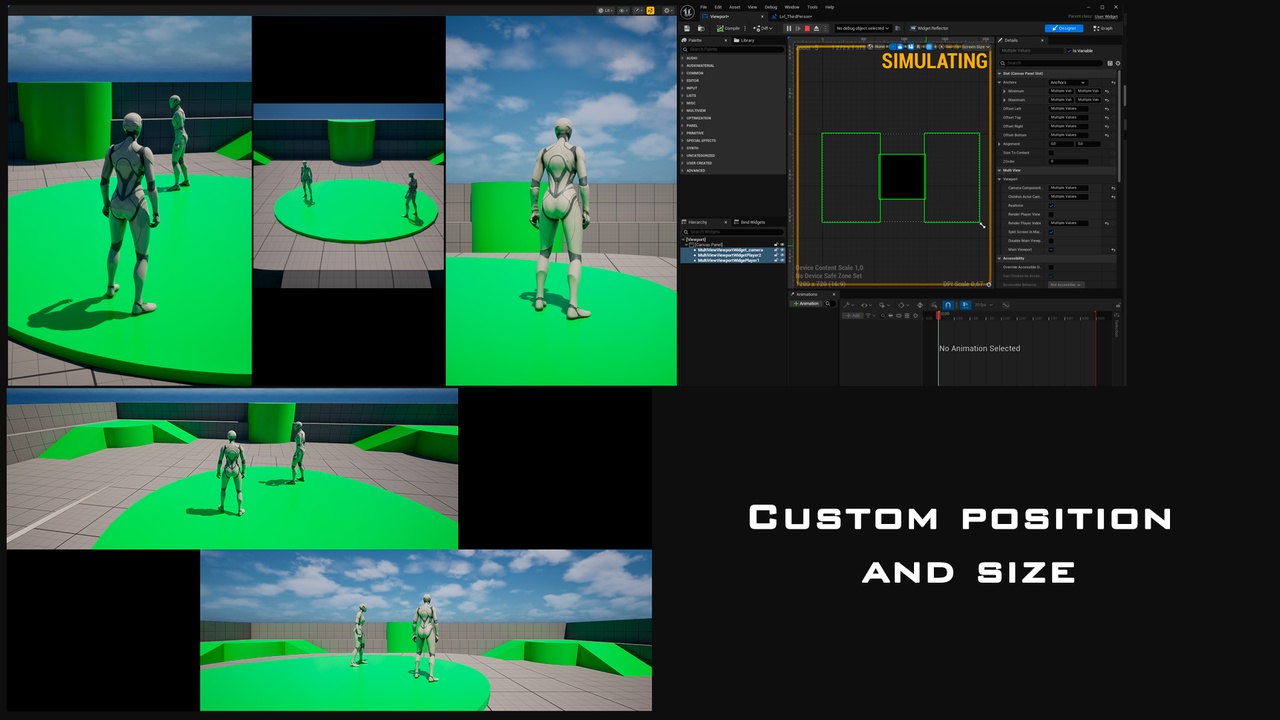The width and height of the screenshot is (1280, 720).
Task: Toggle visibility eye of MultiViewViewportWidget_camera
Action: coord(782,250)
